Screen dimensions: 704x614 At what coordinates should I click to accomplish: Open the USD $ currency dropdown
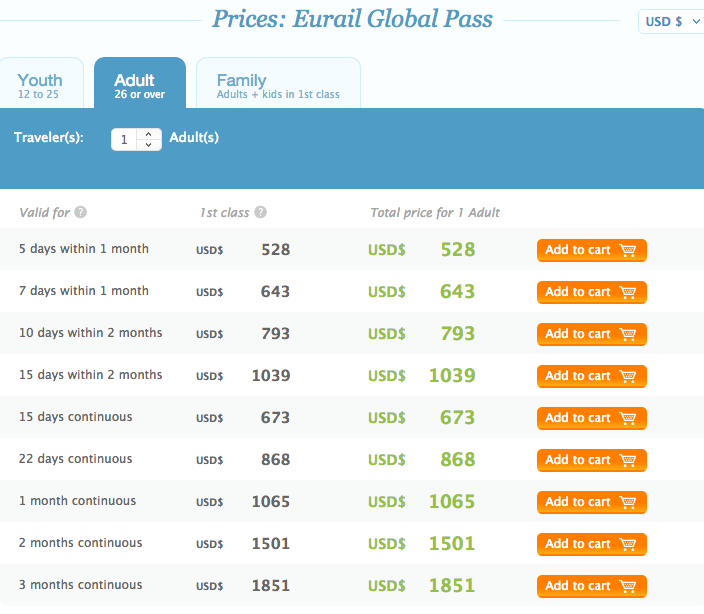(672, 22)
